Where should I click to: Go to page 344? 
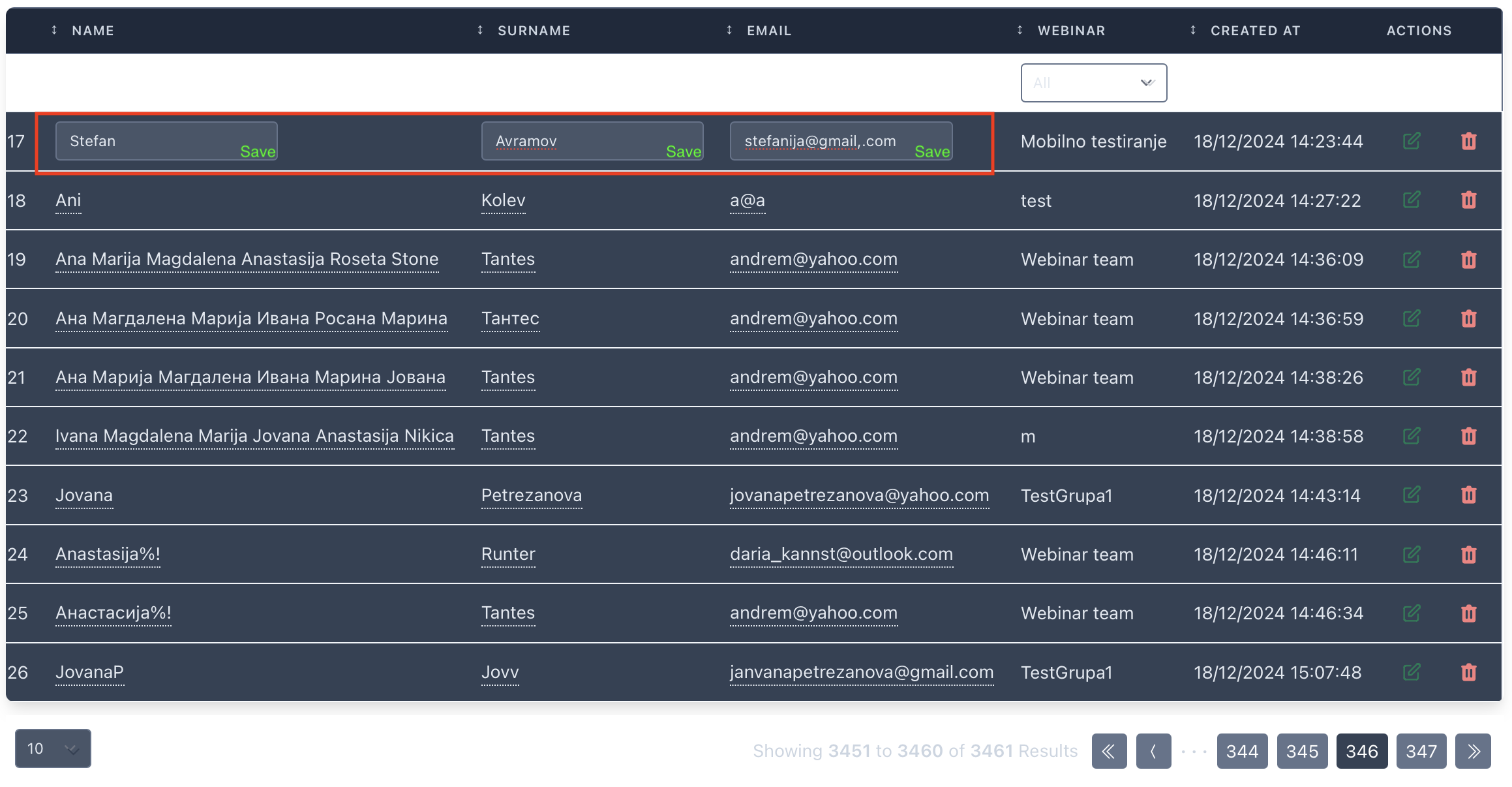click(1242, 751)
